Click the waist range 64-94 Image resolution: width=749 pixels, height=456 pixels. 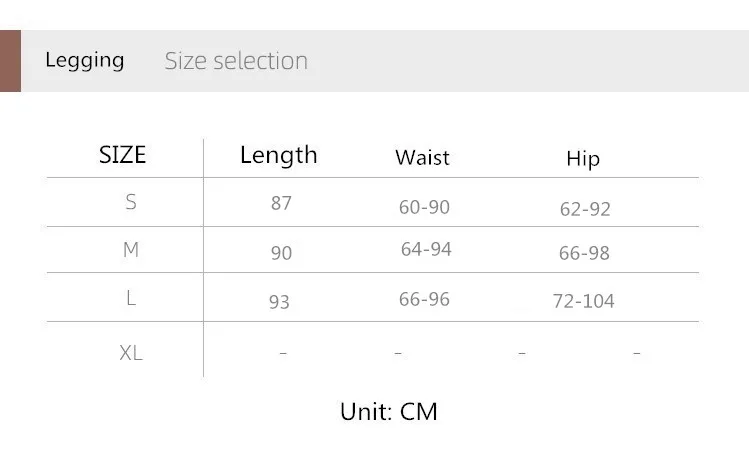click(x=426, y=249)
